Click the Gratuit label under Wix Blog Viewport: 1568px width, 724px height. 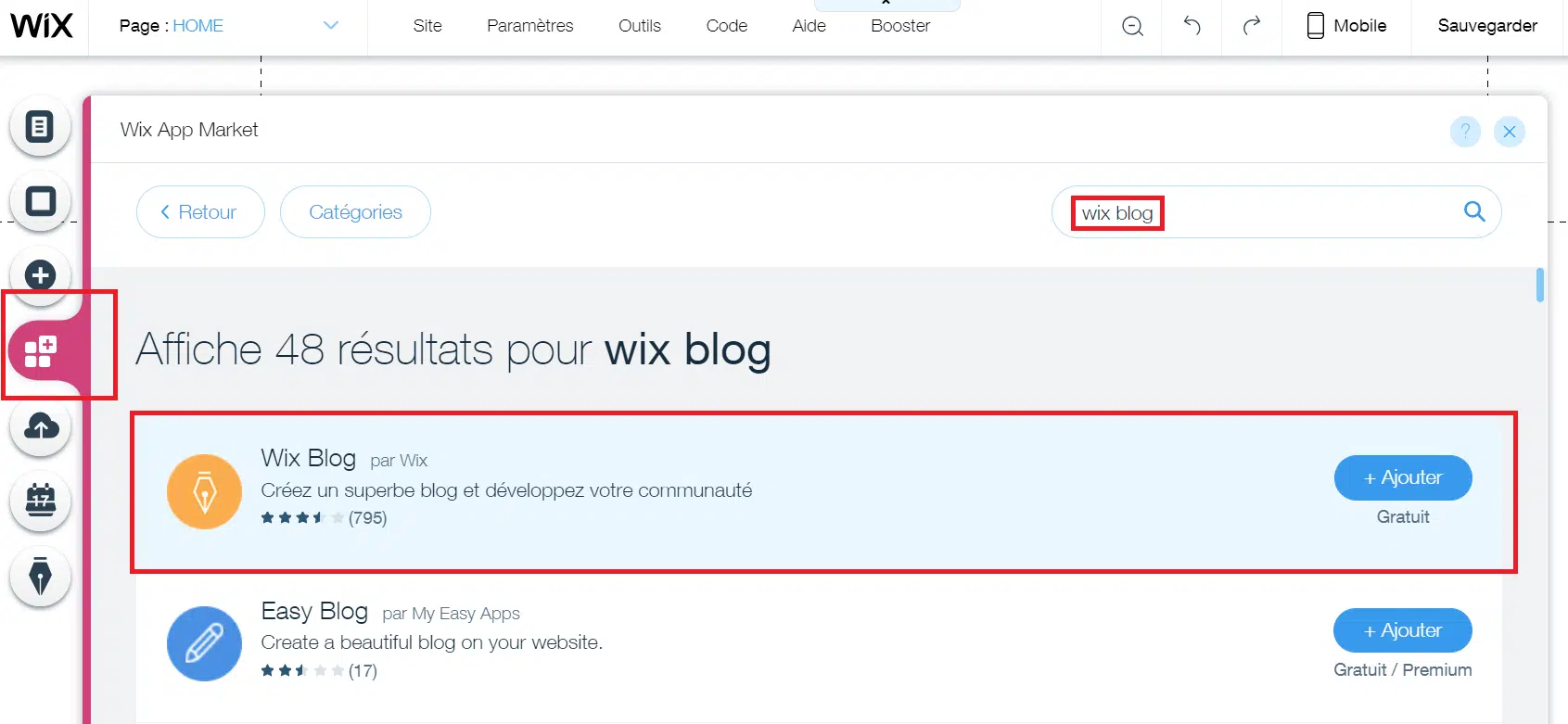tap(1403, 517)
